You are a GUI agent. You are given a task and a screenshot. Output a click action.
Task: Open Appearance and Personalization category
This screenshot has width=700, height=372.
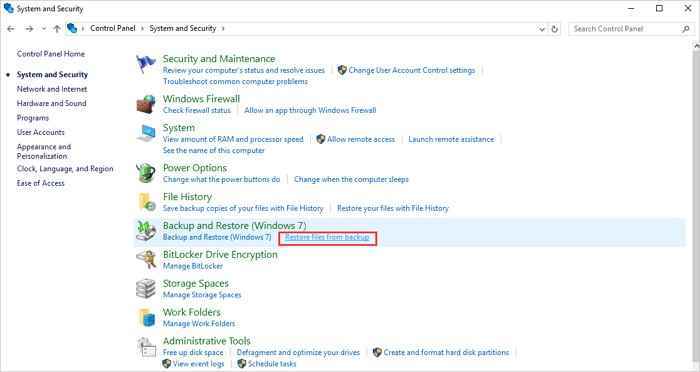44,151
